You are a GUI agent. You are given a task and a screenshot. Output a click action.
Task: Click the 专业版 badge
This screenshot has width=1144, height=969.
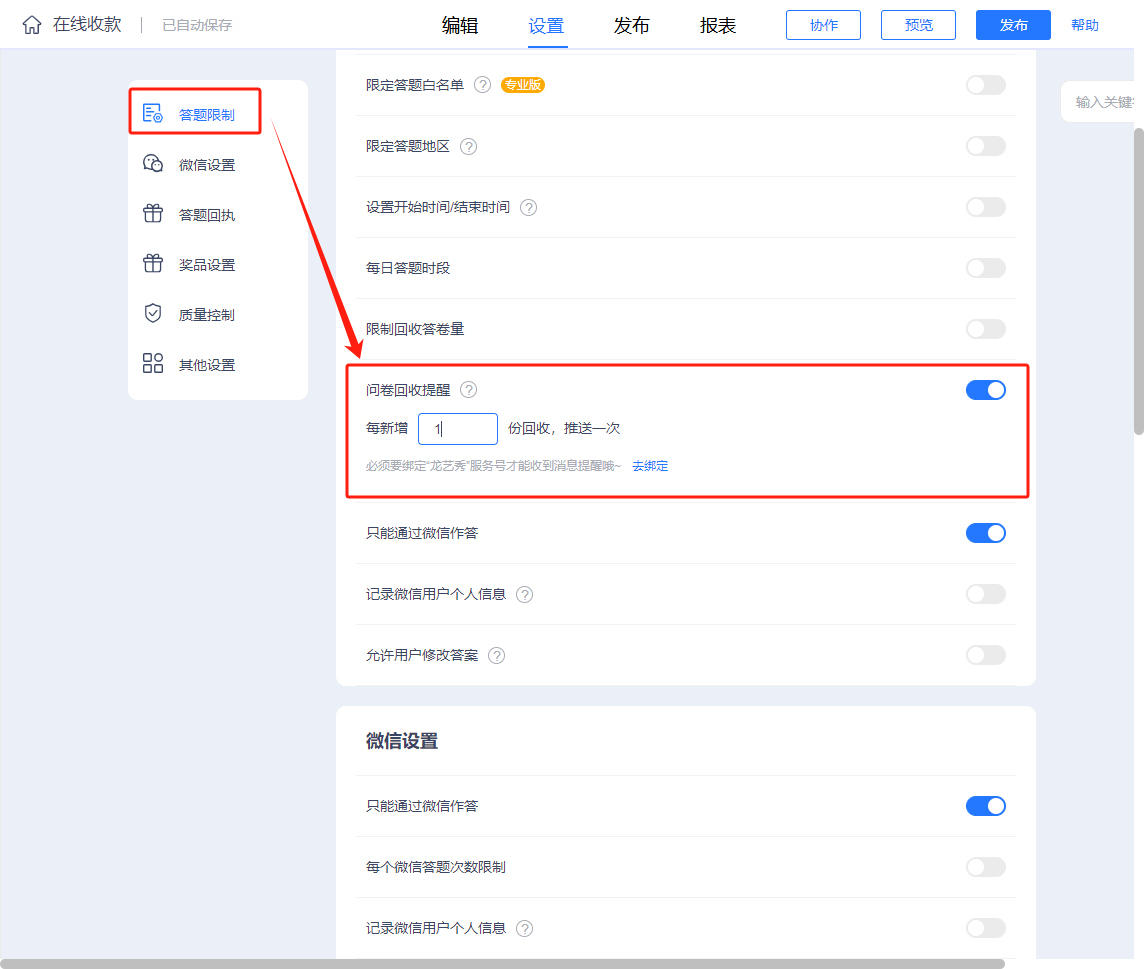click(523, 85)
